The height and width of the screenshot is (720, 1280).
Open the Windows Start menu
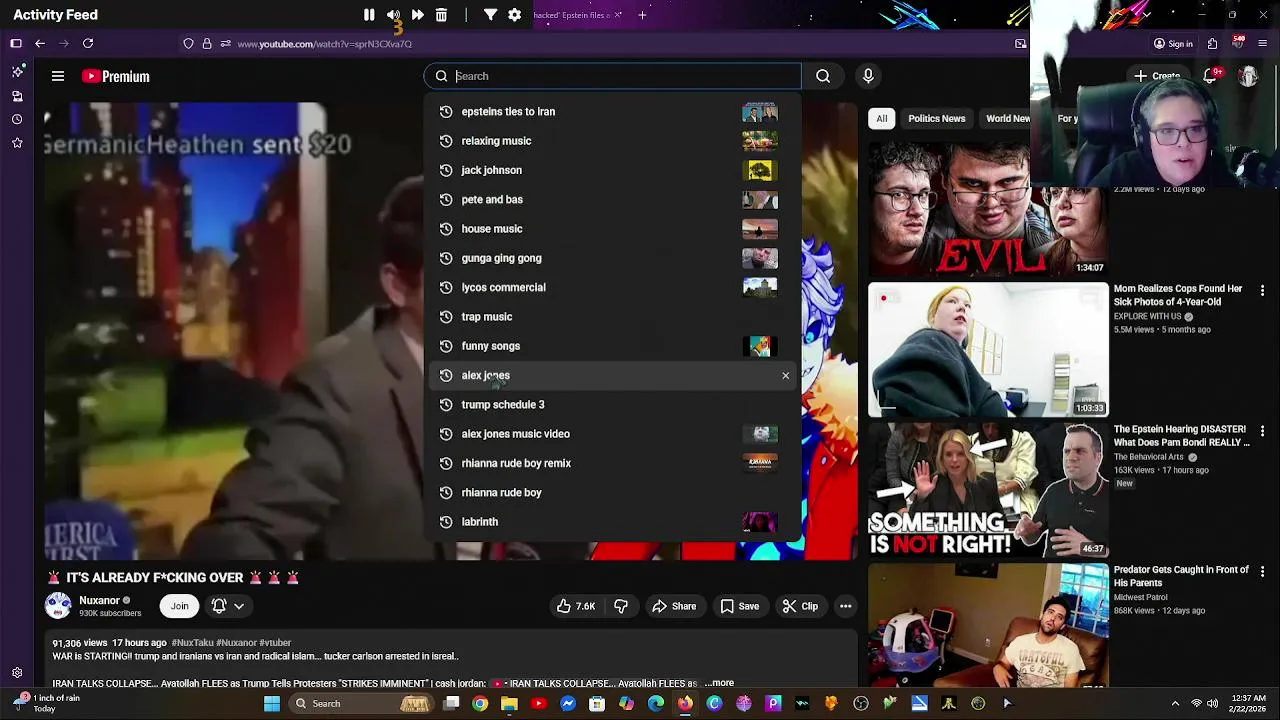(271, 703)
